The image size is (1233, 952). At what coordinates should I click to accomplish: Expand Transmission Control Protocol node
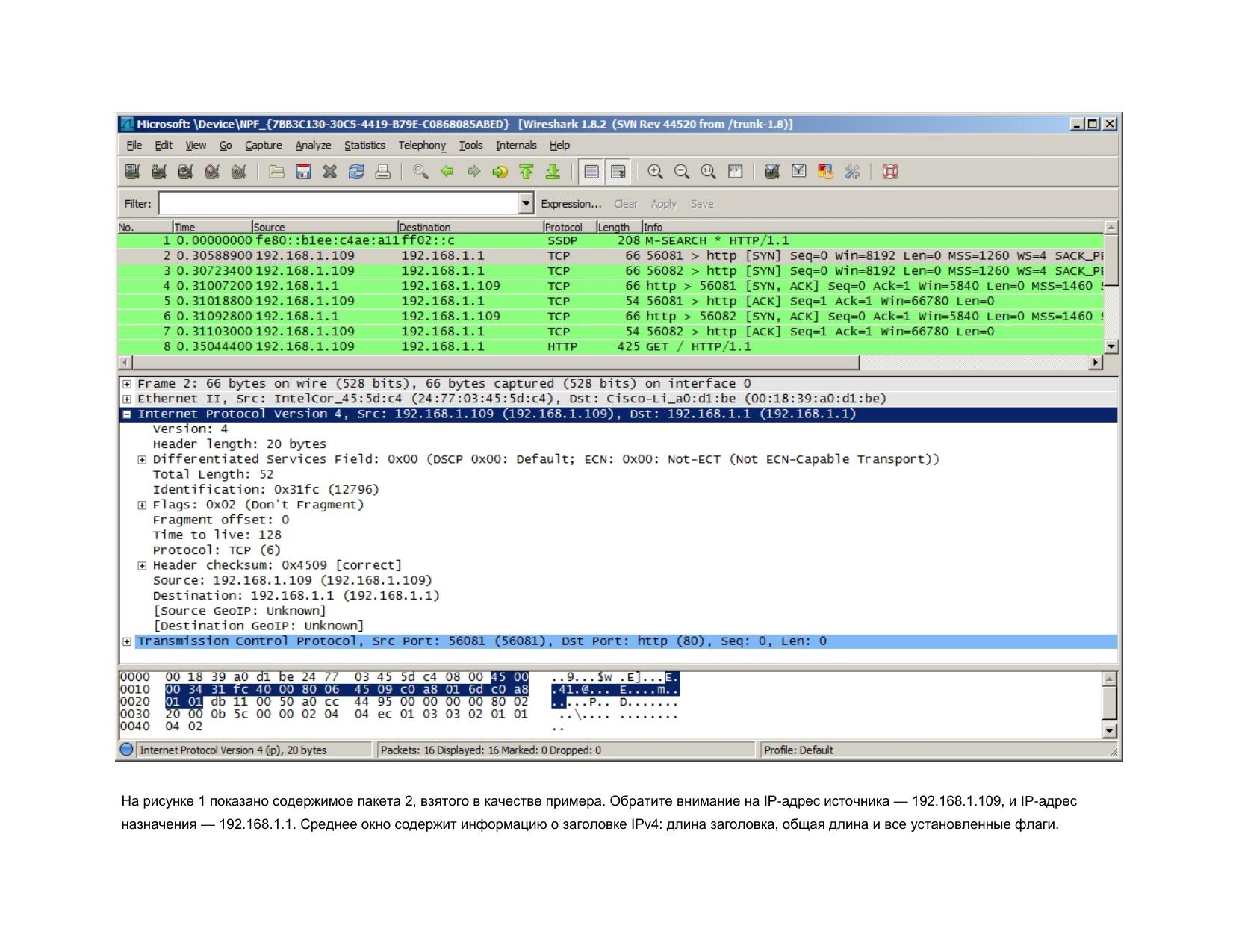pos(127,641)
